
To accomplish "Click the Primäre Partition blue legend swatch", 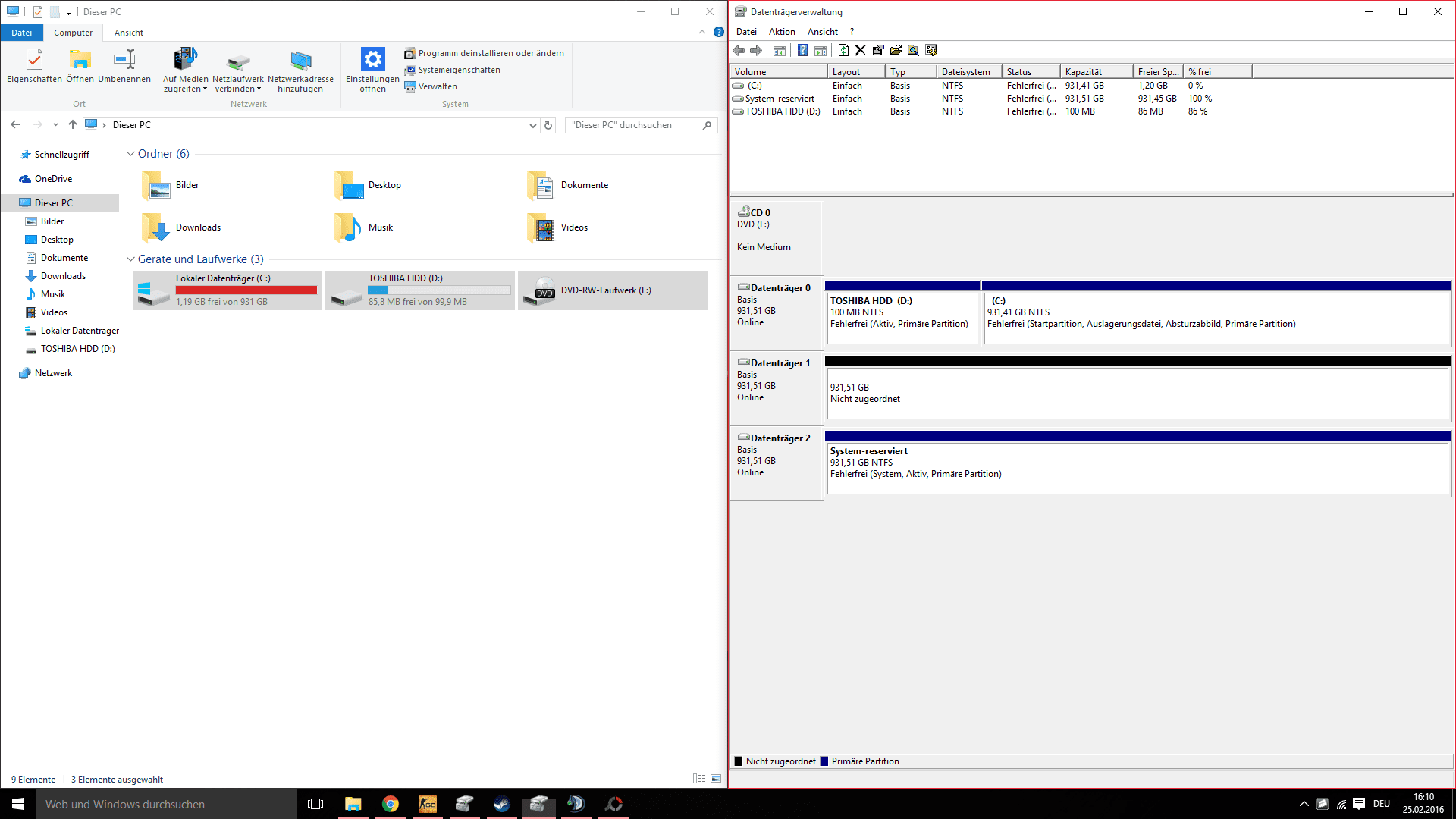I will tap(824, 761).
